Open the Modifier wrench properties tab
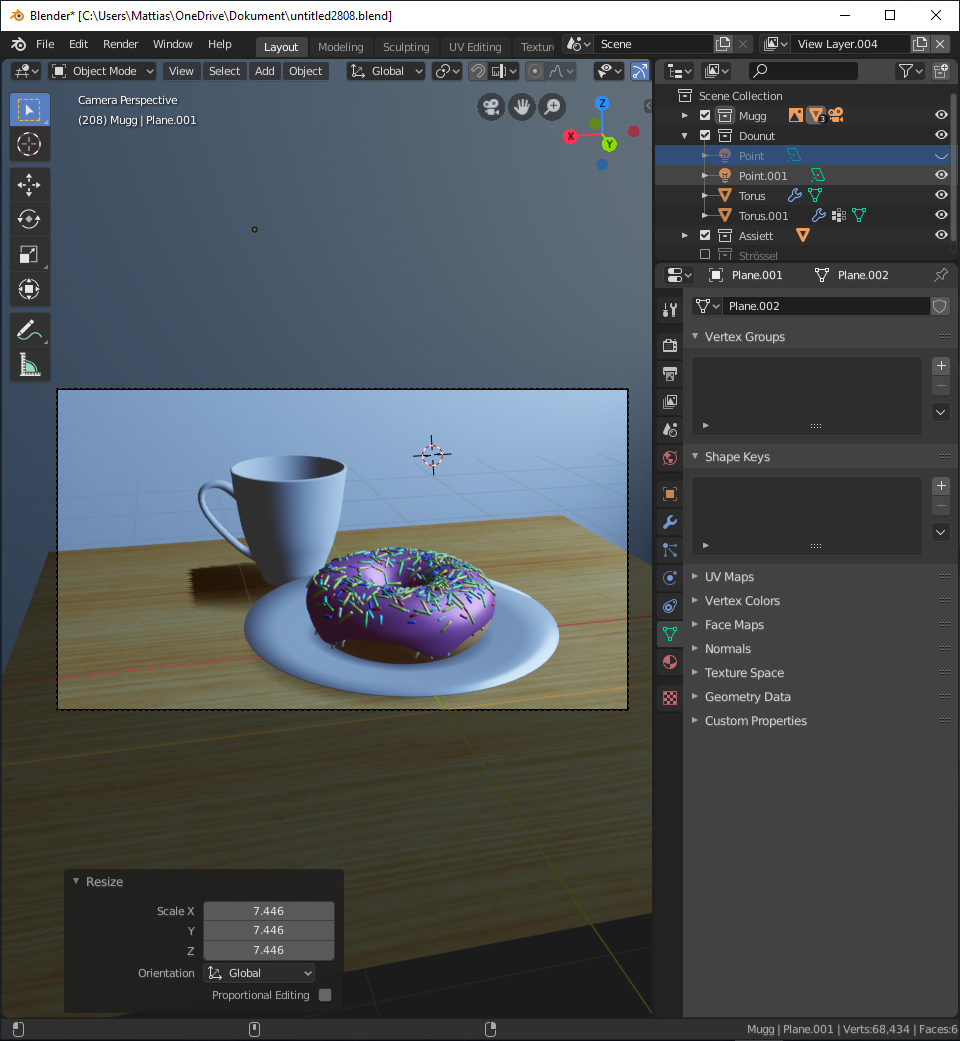The width and height of the screenshot is (960, 1041). [670, 522]
